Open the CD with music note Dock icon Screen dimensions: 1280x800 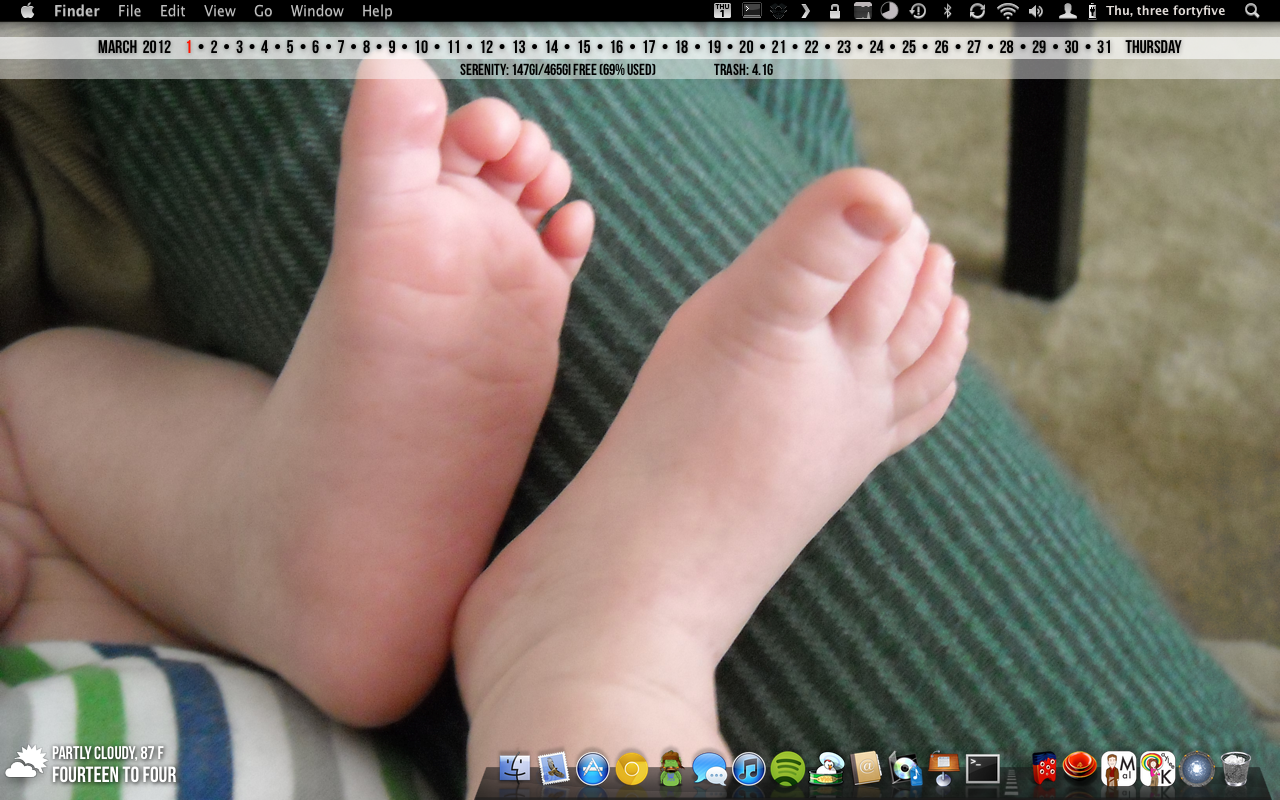coord(905,768)
